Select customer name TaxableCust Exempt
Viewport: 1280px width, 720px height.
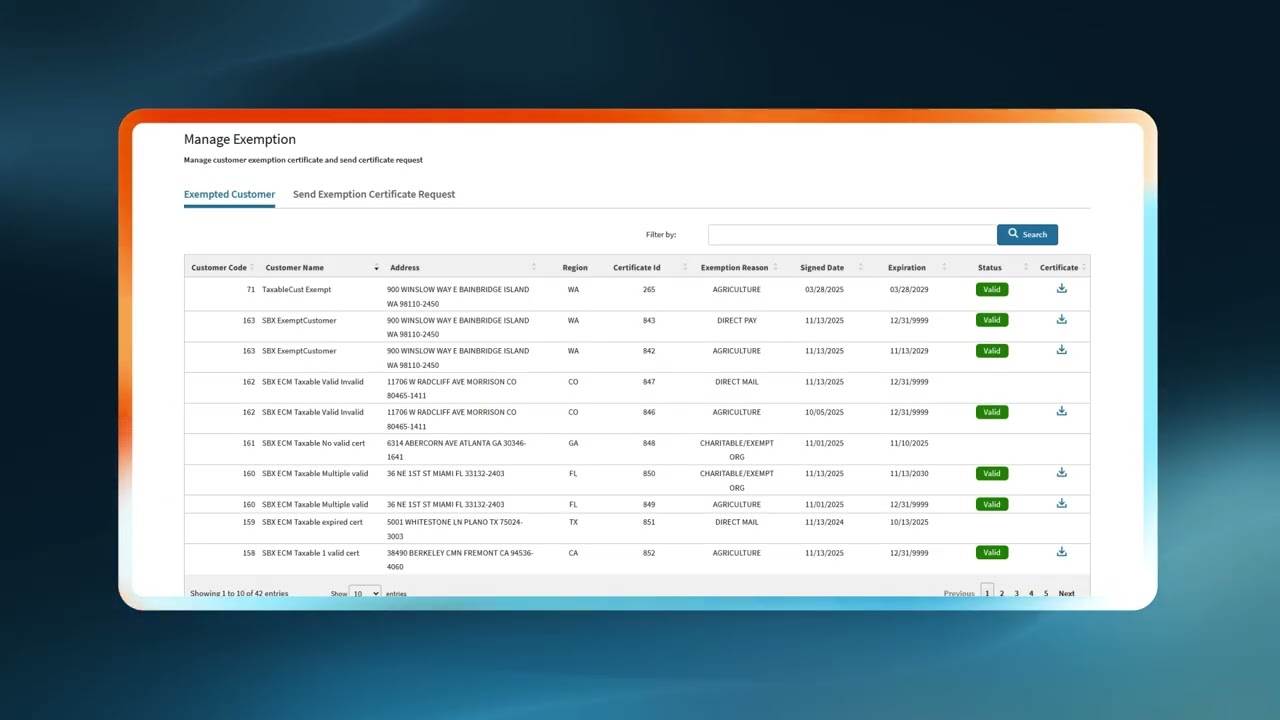pos(296,289)
